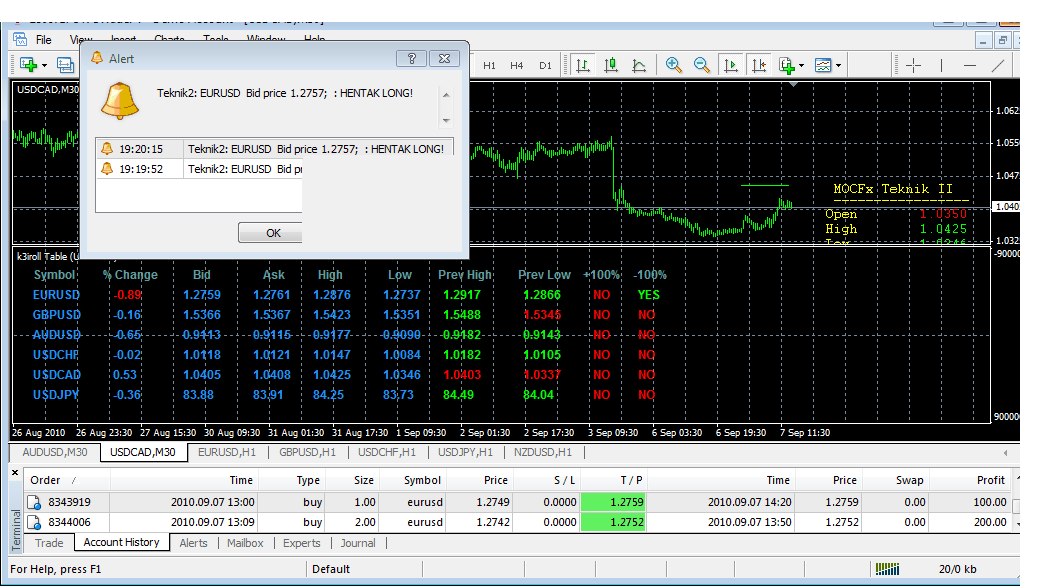The width and height of the screenshot is (1040, 586).
Task: Switch to the EURUSD,H1 chart tab
Action: pyautogui.click(x=227, y=452)
